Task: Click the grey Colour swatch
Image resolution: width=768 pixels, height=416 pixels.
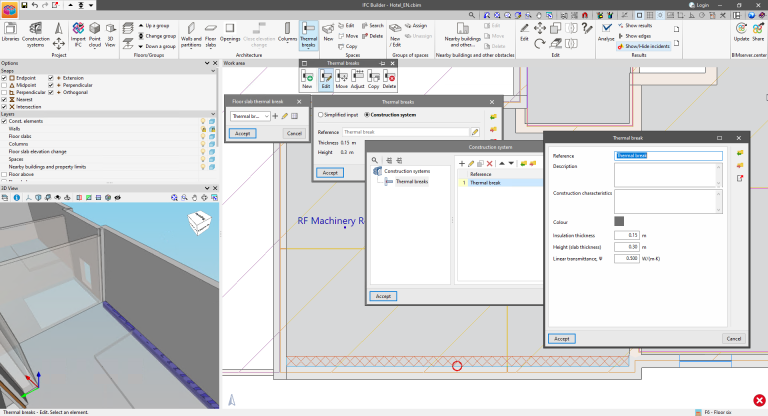Action: [619, 221]
